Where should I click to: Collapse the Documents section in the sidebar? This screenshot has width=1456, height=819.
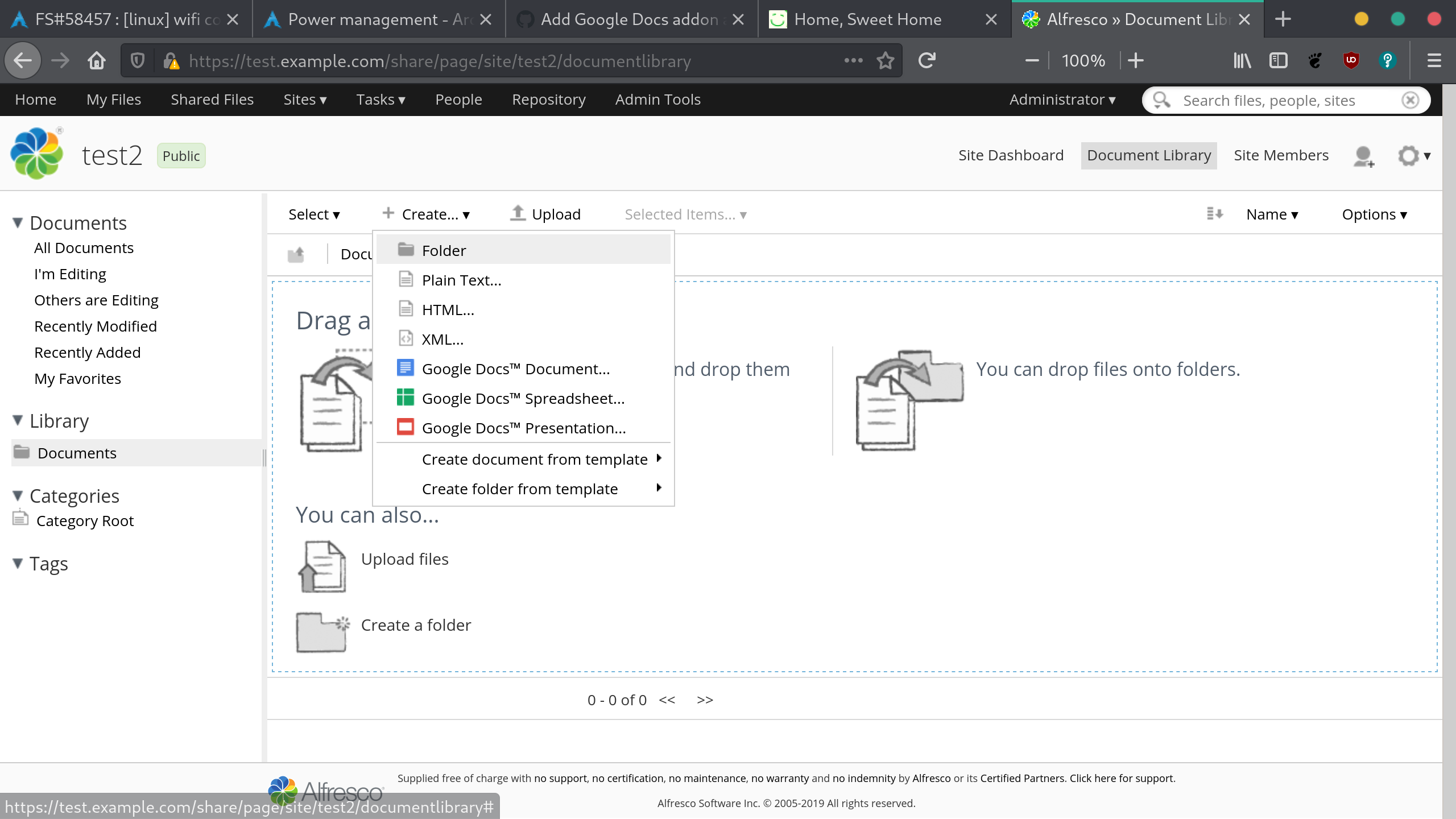(17, 223)
